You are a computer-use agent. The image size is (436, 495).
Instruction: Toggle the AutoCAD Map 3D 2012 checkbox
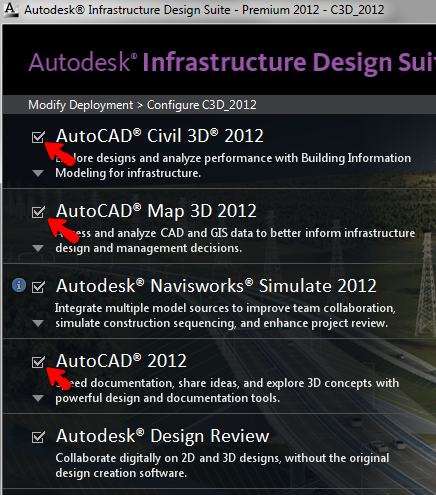(38, 212)
